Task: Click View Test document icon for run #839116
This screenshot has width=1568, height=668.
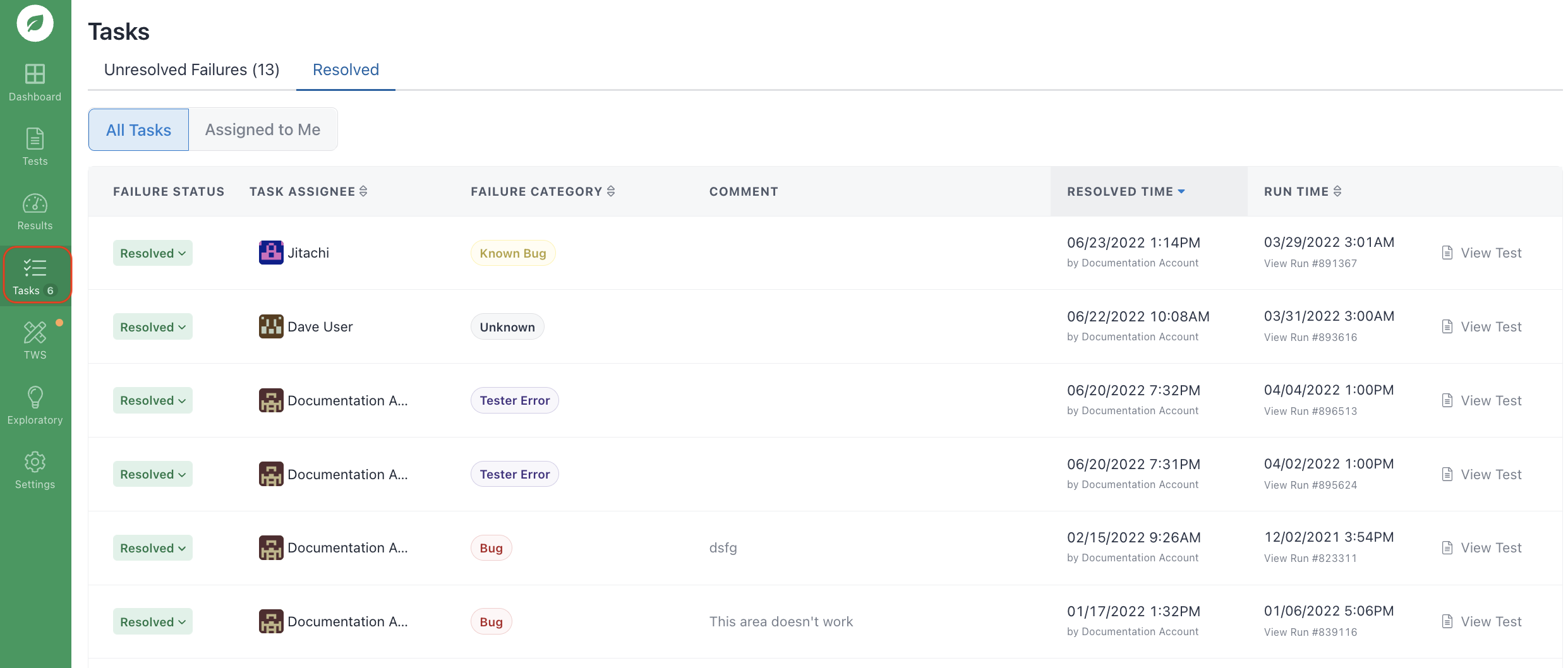Action: 1447,621
